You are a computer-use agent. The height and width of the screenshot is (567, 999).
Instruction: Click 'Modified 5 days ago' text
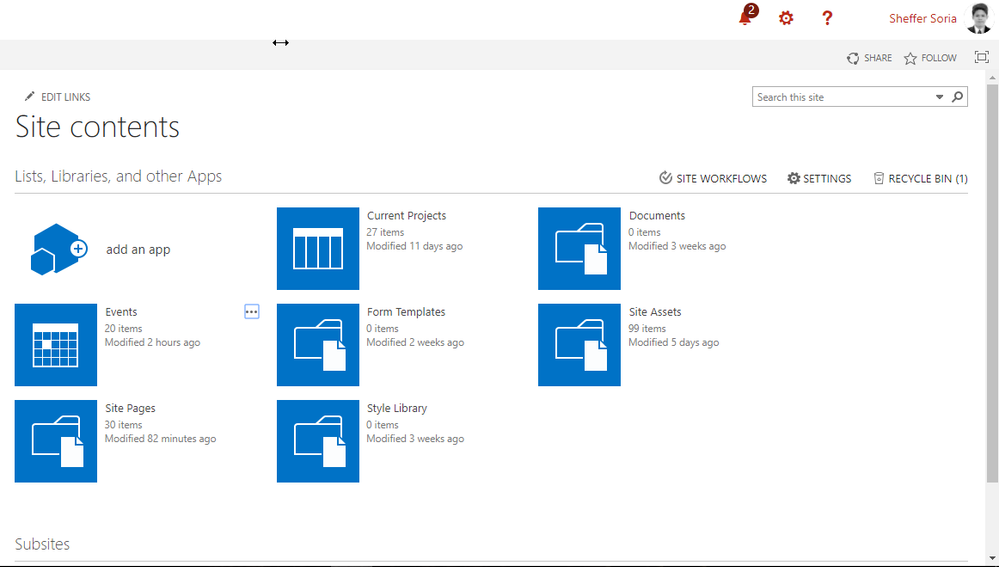pyautogui.click(x=673, y=342)
